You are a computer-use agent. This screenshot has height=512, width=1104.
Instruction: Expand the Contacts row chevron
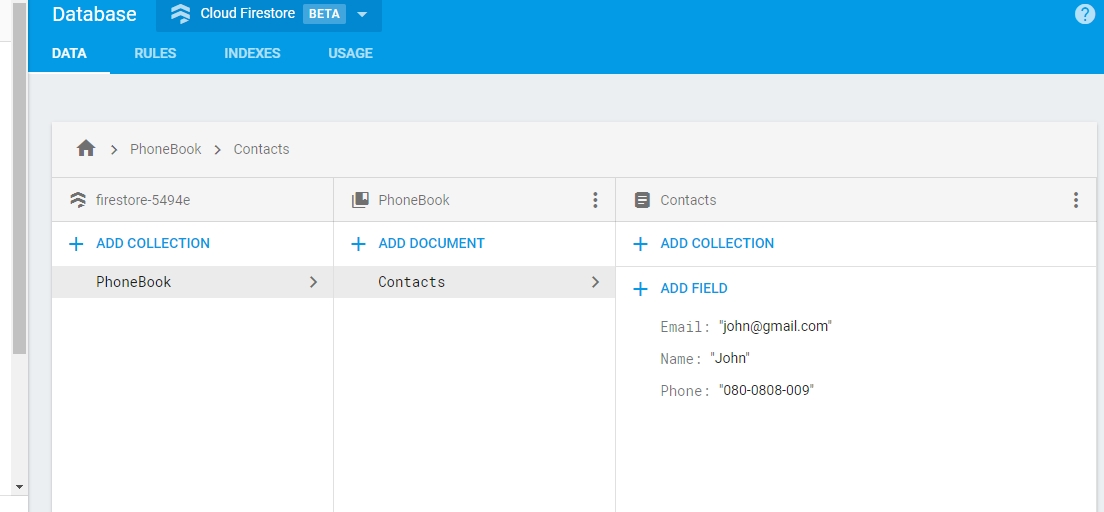595,282
